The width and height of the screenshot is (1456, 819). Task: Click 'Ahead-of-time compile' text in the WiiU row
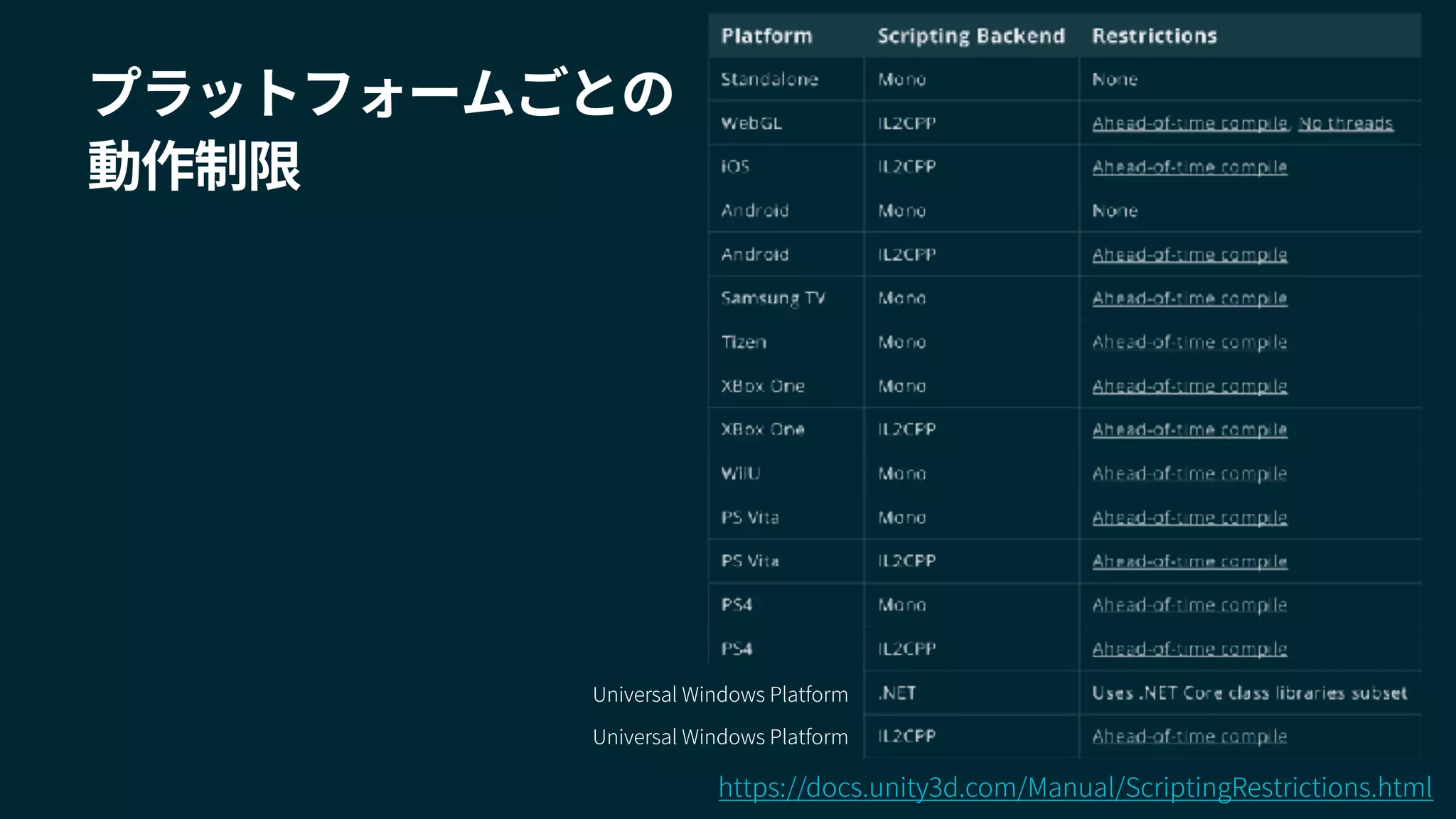[x=1190, y=474]
